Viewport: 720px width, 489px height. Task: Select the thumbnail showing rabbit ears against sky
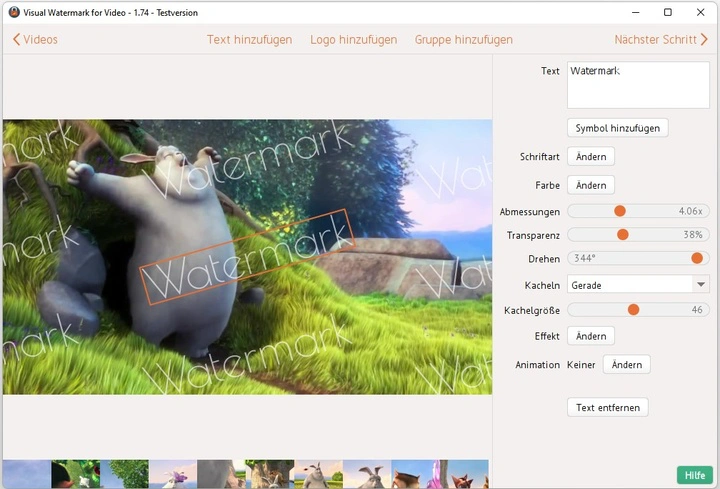[367, 474]
